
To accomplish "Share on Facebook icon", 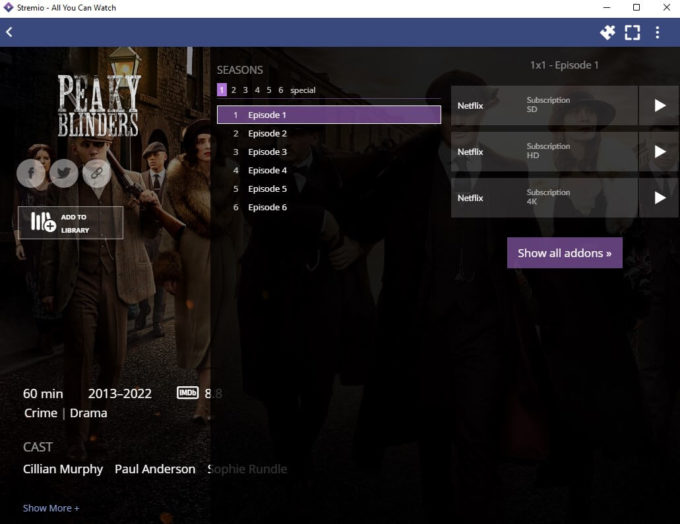I will pos(31,173).
